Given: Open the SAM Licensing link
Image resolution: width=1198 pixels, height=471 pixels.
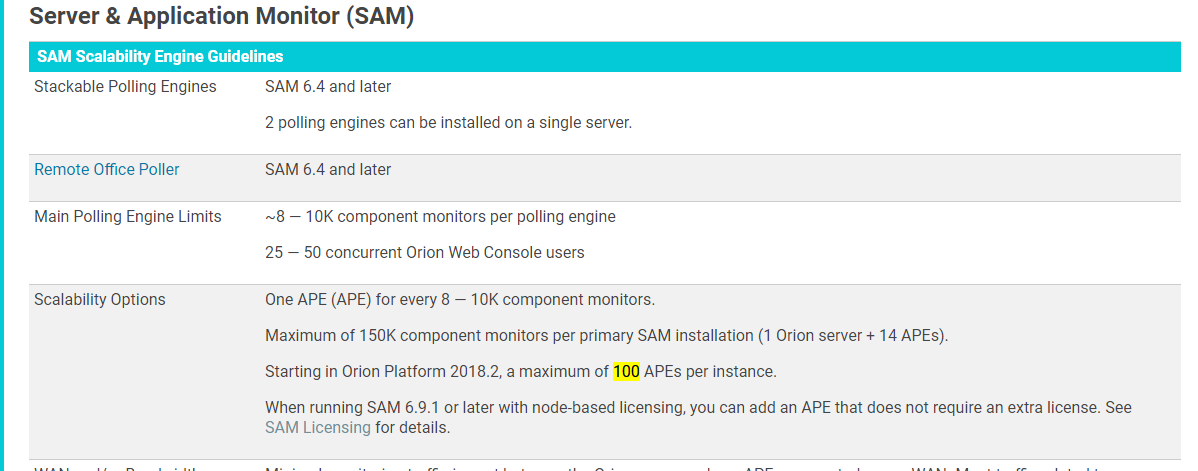Looking at the screenshot, I should [x=318, y=427].
